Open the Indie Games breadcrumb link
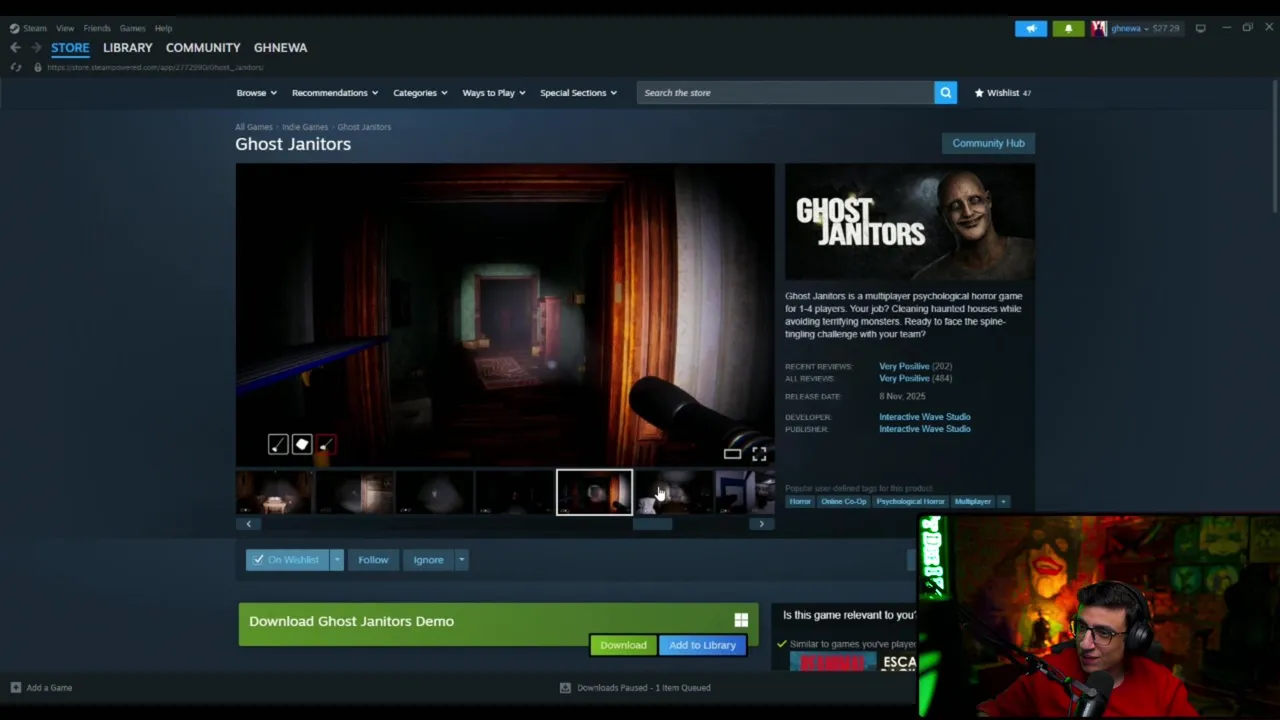1280x720 pixels. point(305,127)
